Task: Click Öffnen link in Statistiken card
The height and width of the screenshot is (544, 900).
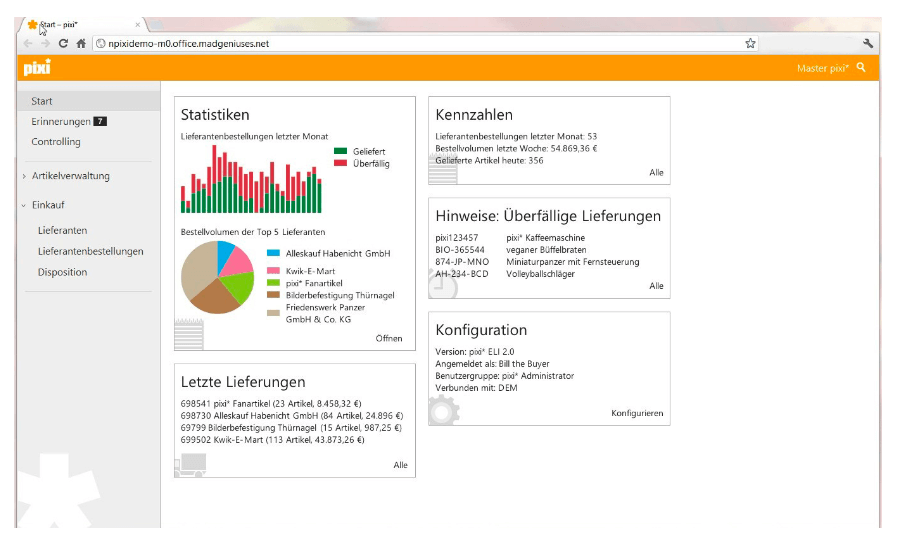Action: click(x=389, y=339)
